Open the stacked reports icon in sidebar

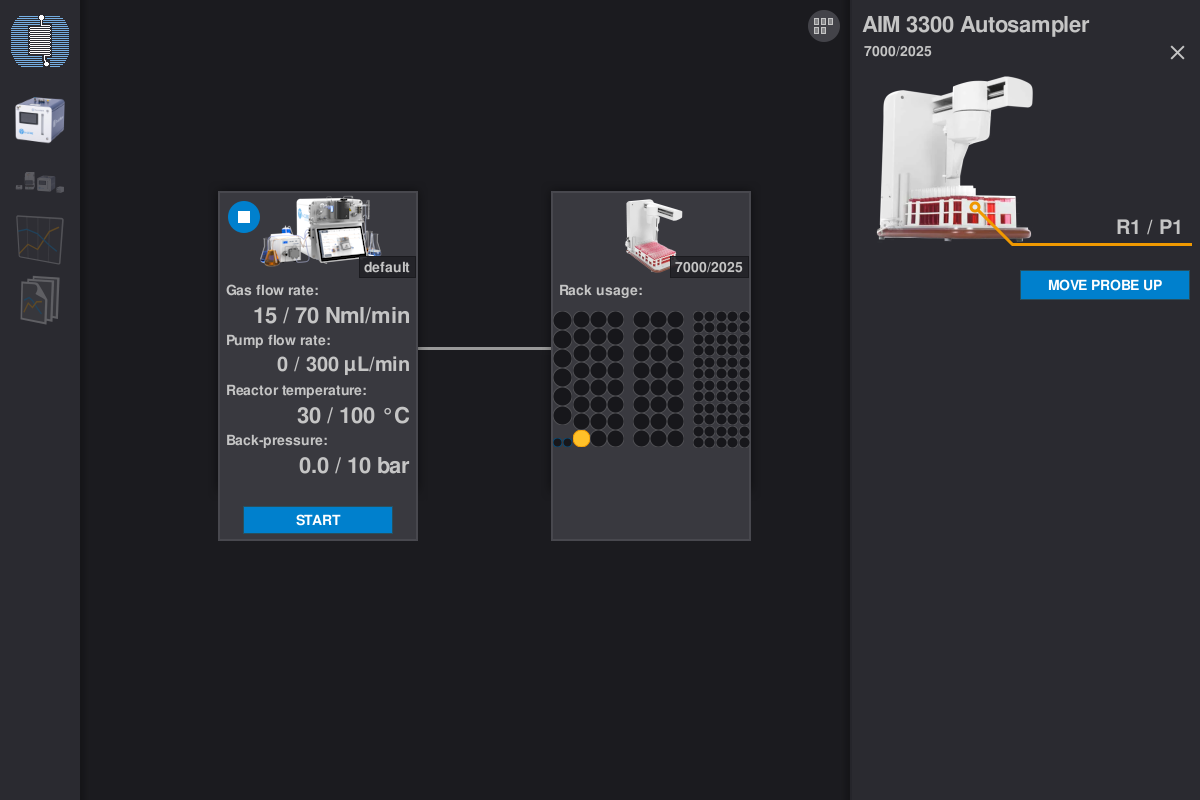pyautogui.click(x=40, y=300)
